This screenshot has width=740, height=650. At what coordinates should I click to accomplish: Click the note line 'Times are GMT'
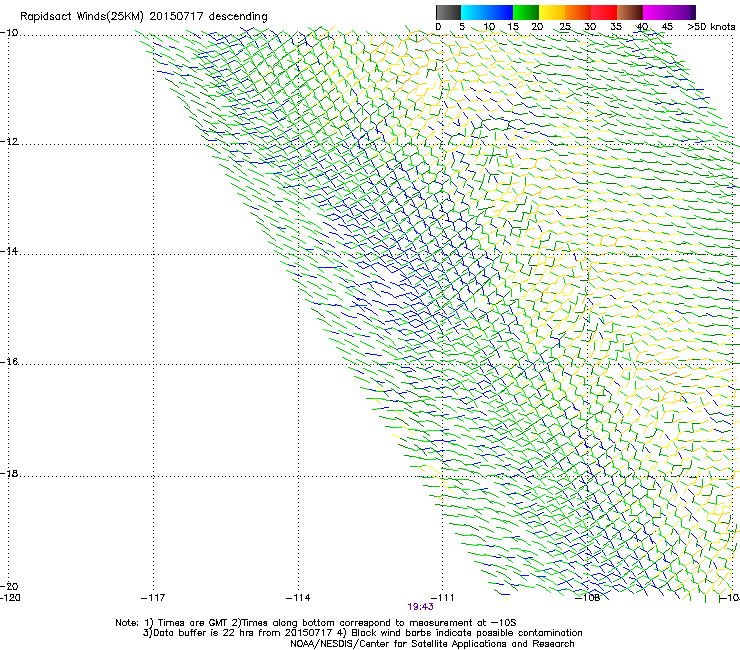[316, 623]
